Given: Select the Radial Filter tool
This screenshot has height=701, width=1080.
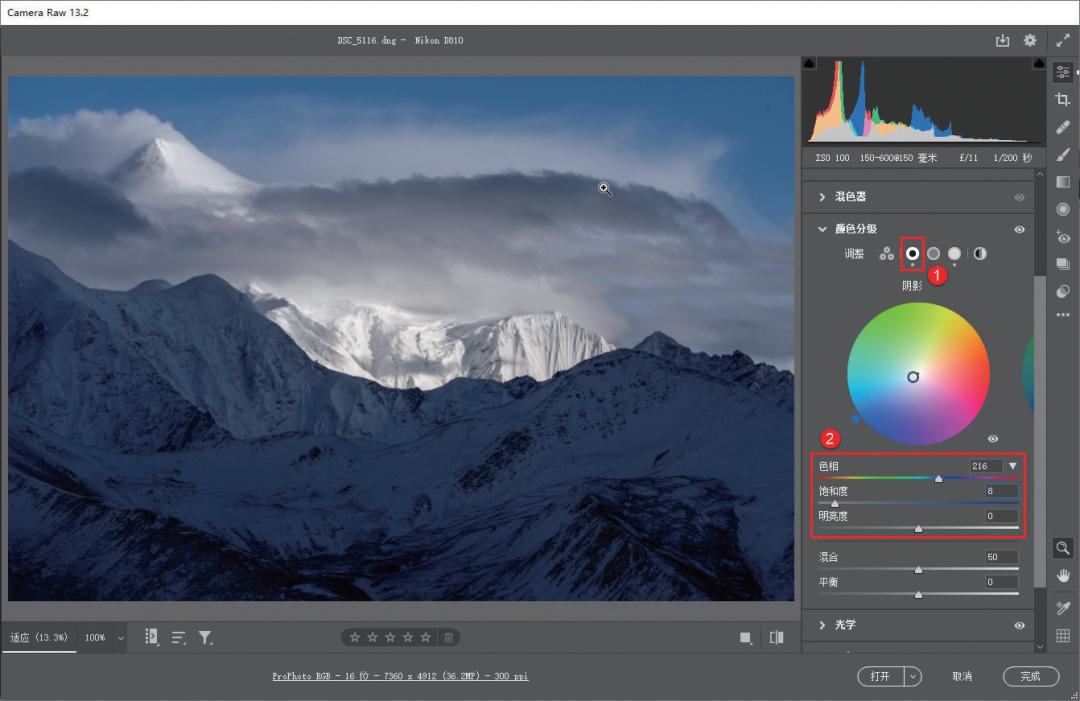Looking at the screenshot, I should [x=1063, y=209].
